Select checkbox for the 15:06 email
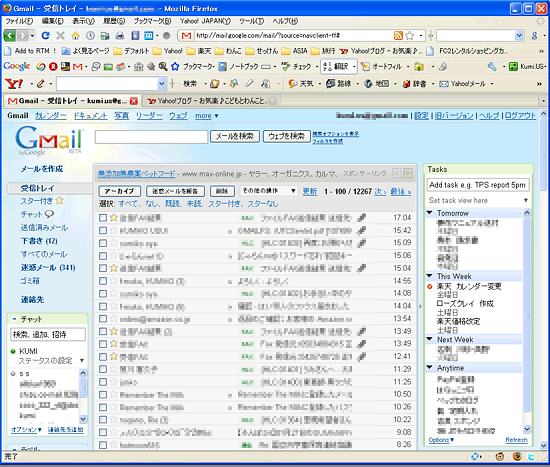This screenshot has width=550, height=467. (x=103, y=256)
